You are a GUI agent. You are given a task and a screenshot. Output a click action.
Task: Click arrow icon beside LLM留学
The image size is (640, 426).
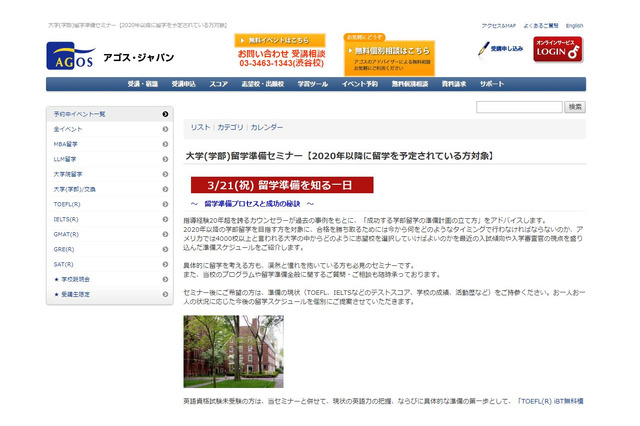click(165, 160)
